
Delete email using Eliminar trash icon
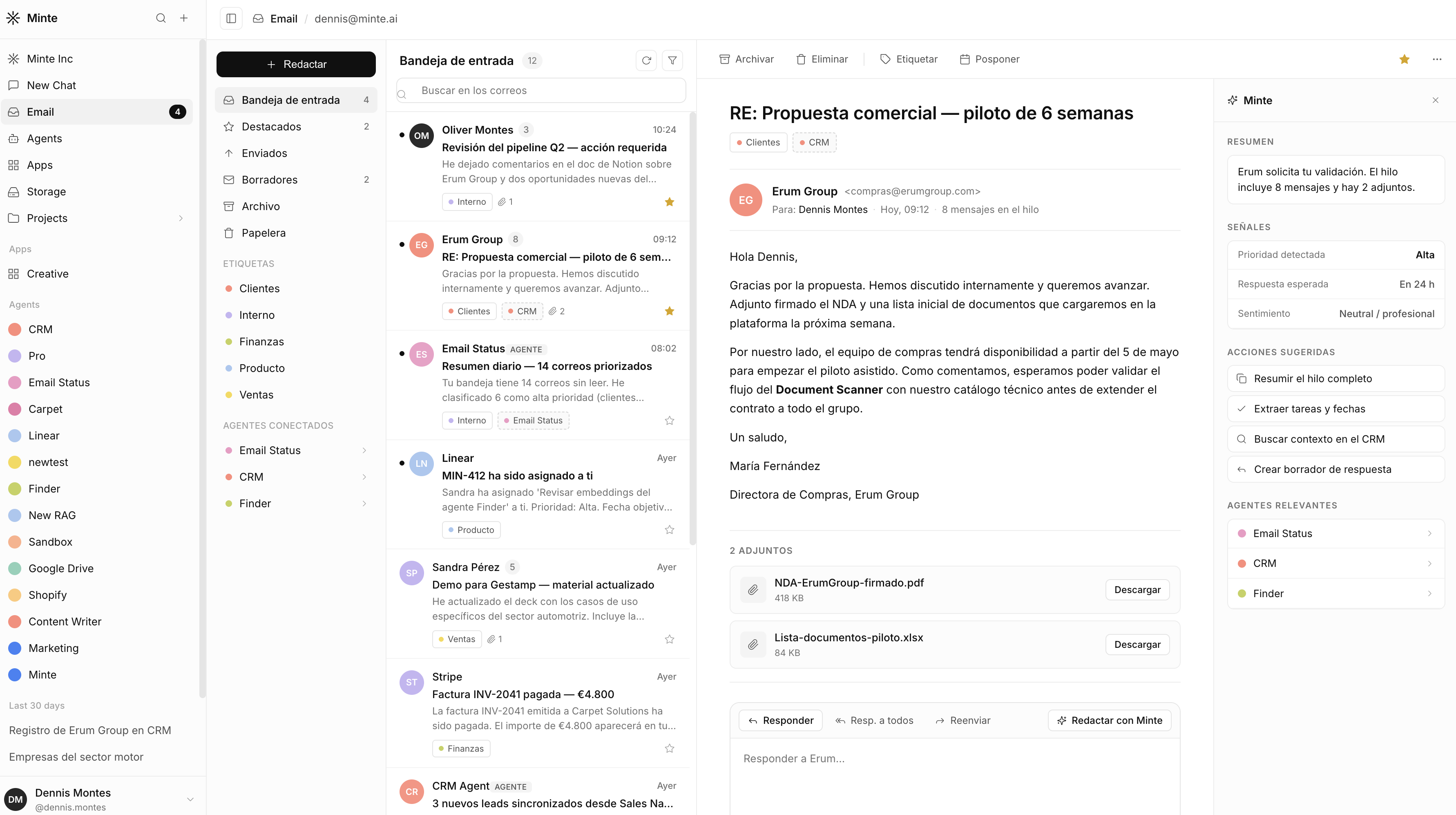coord(801,59)
